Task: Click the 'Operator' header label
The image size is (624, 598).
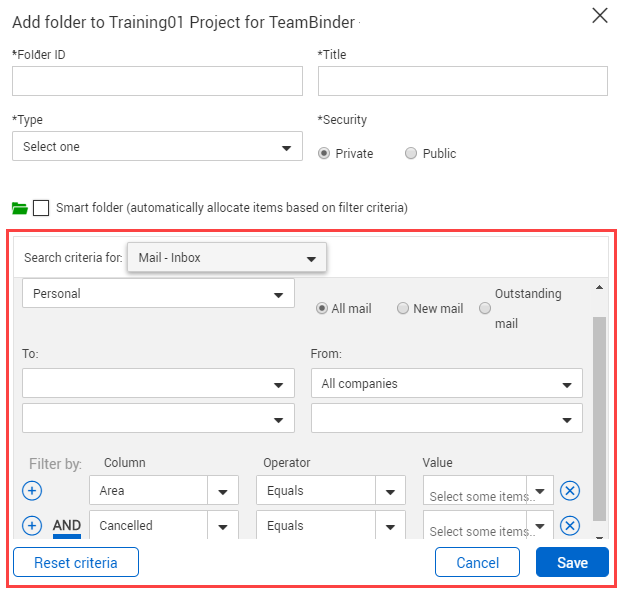Action: pos(287,462)
